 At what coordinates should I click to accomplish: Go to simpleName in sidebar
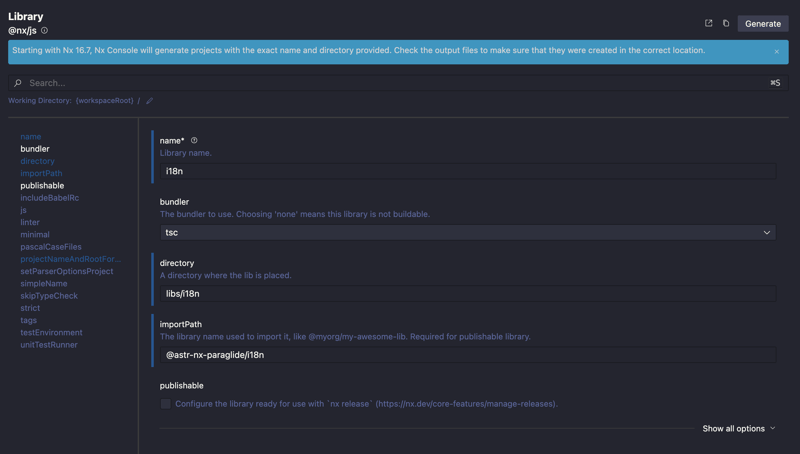tap(44, 284)
